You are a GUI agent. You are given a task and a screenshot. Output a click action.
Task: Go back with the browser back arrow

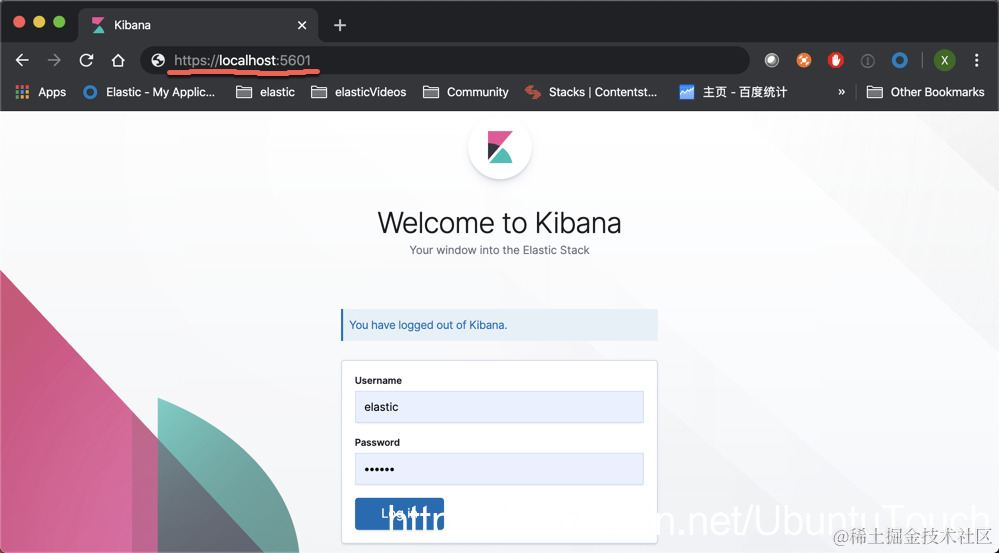22,61
